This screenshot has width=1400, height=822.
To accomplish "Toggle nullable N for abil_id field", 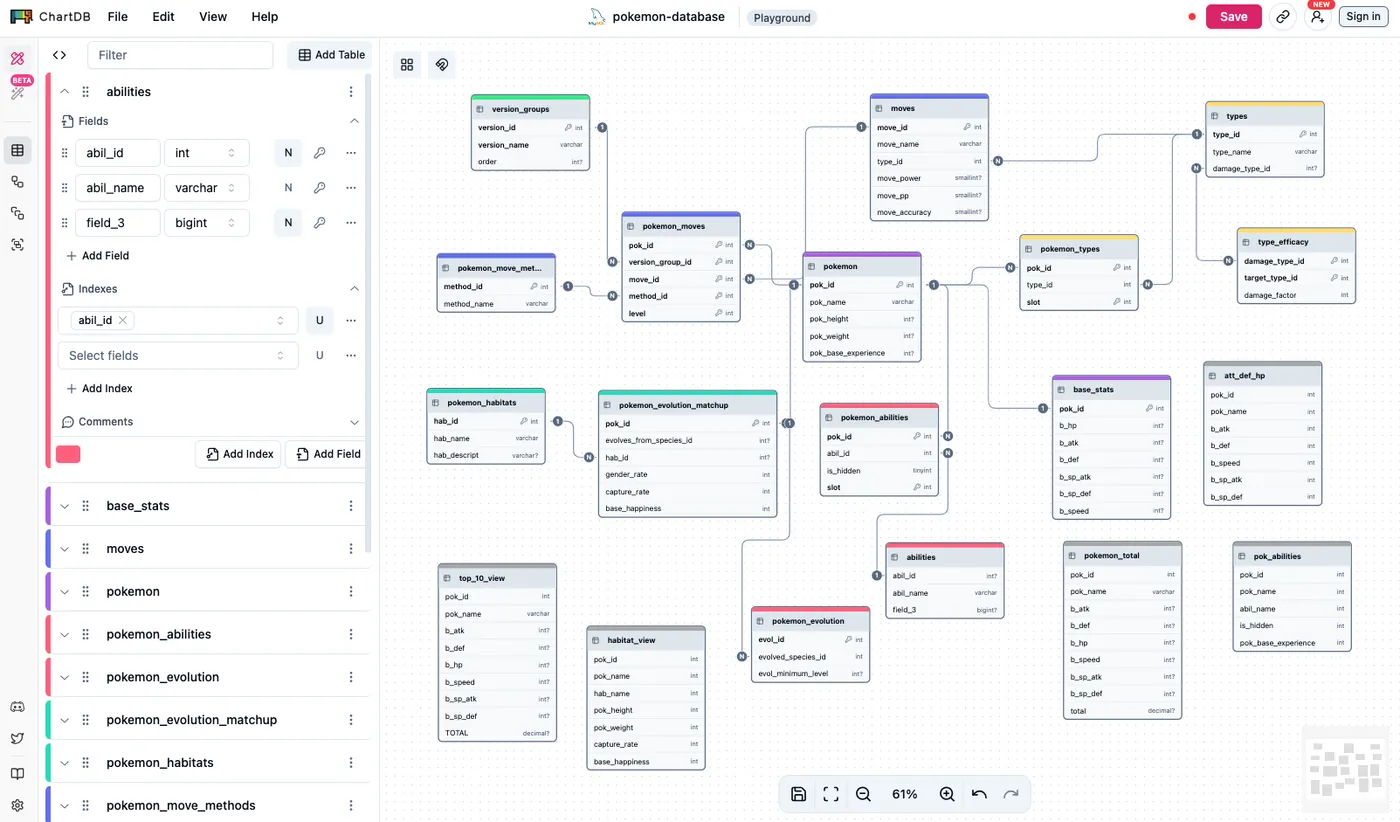I will [x=288, y=153].
